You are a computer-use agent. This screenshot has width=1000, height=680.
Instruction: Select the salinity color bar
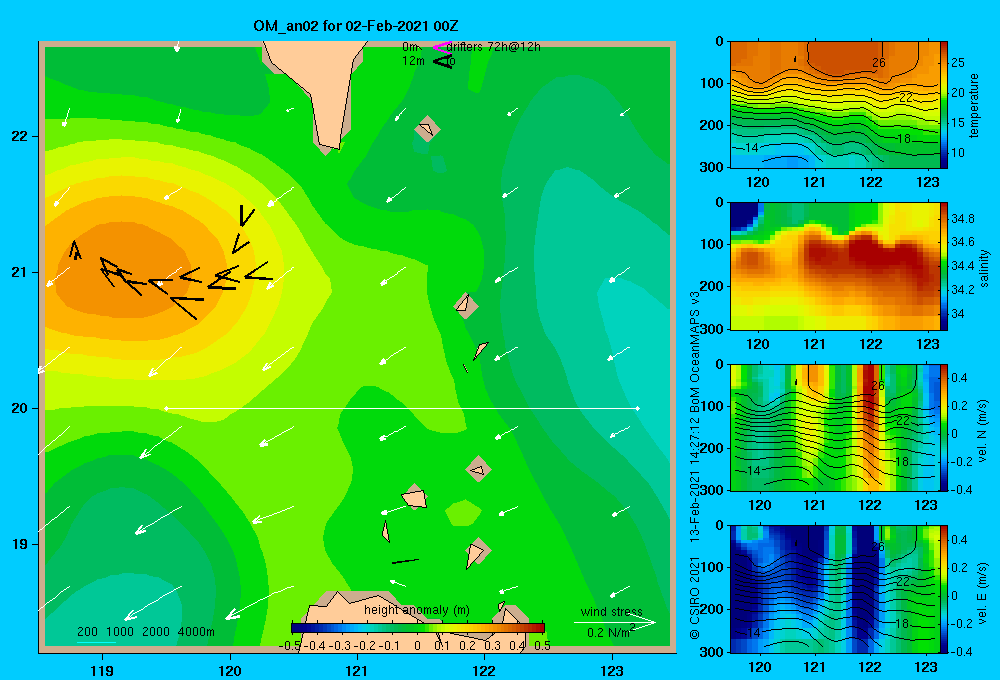pos(944,266)
